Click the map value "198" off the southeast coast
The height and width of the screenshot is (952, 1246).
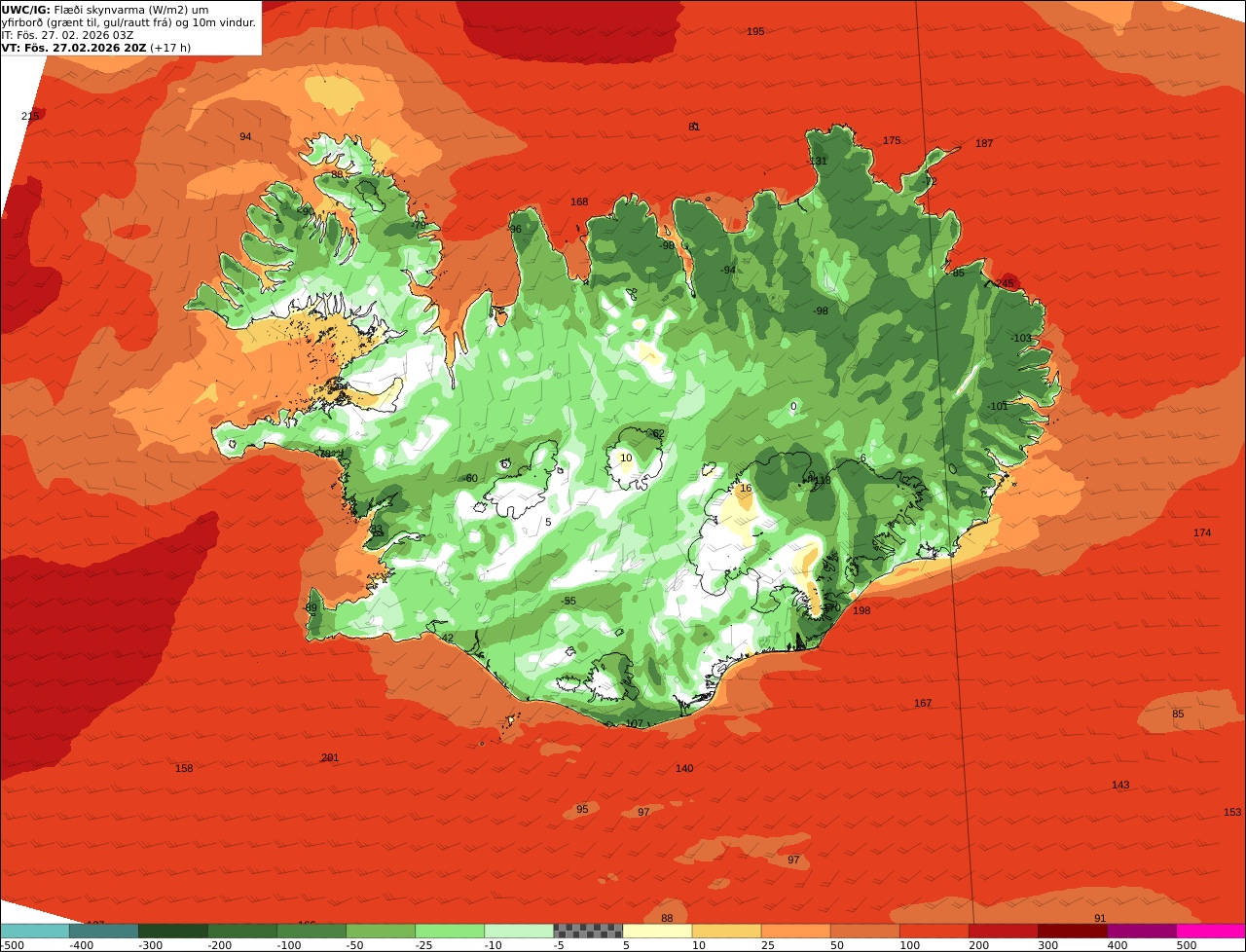(x=861, y=611)
